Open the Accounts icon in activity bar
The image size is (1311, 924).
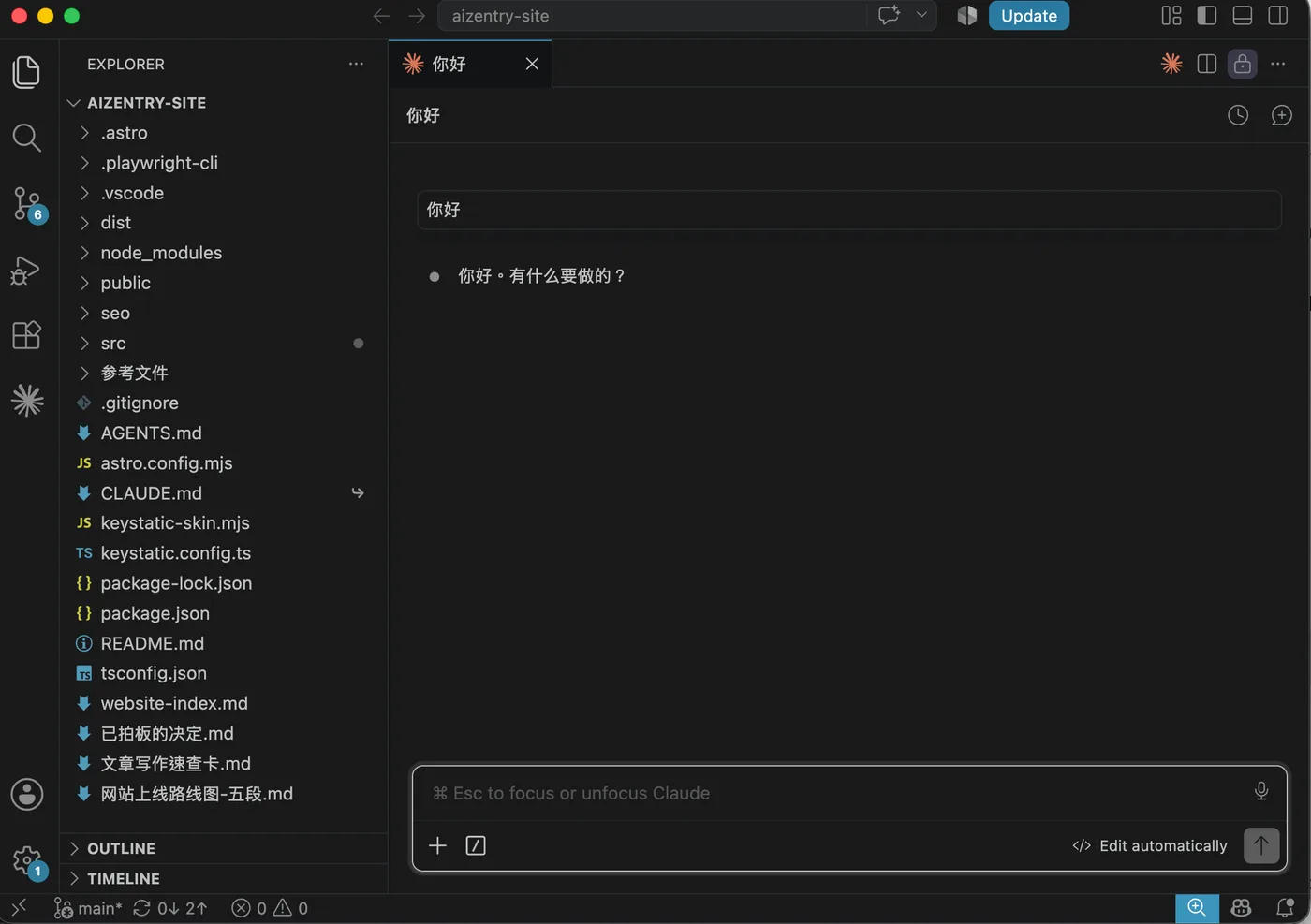point(26,795)
